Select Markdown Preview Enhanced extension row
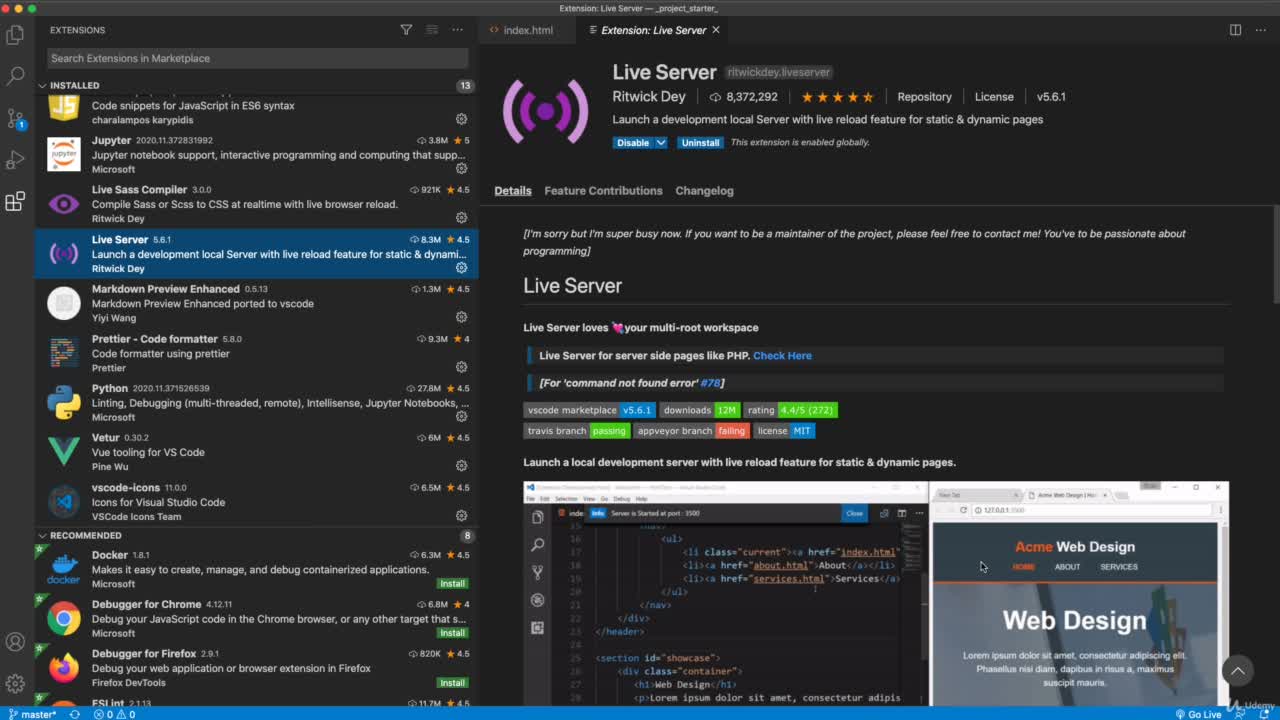 coord(257,303)
